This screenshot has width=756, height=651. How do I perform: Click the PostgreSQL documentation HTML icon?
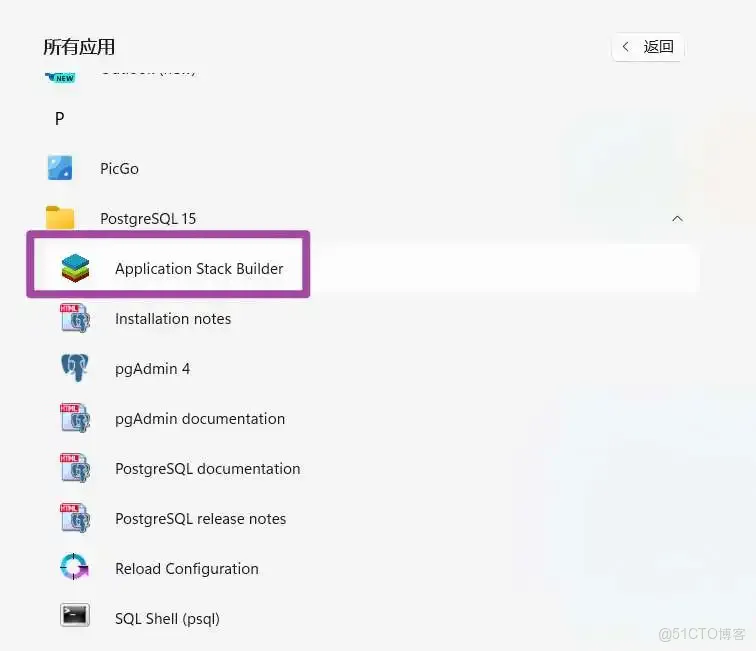[x=75, y=468]
